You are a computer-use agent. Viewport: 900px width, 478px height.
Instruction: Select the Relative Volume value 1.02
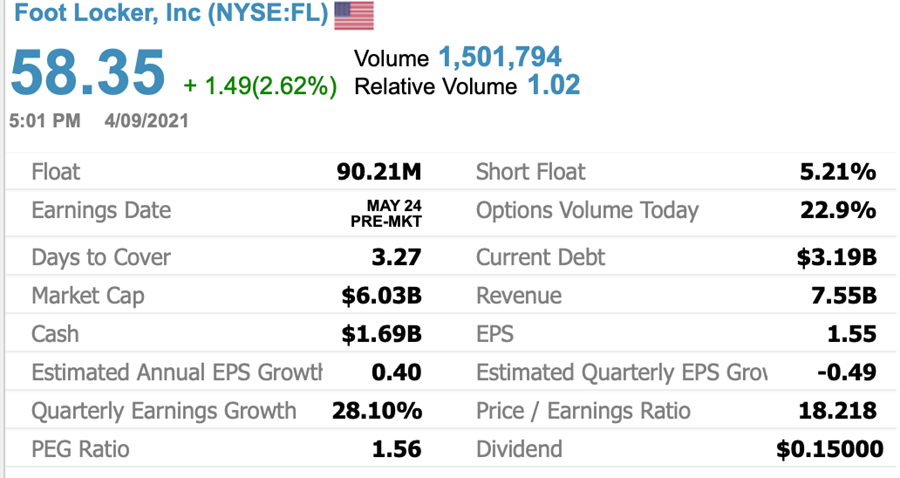554,86
